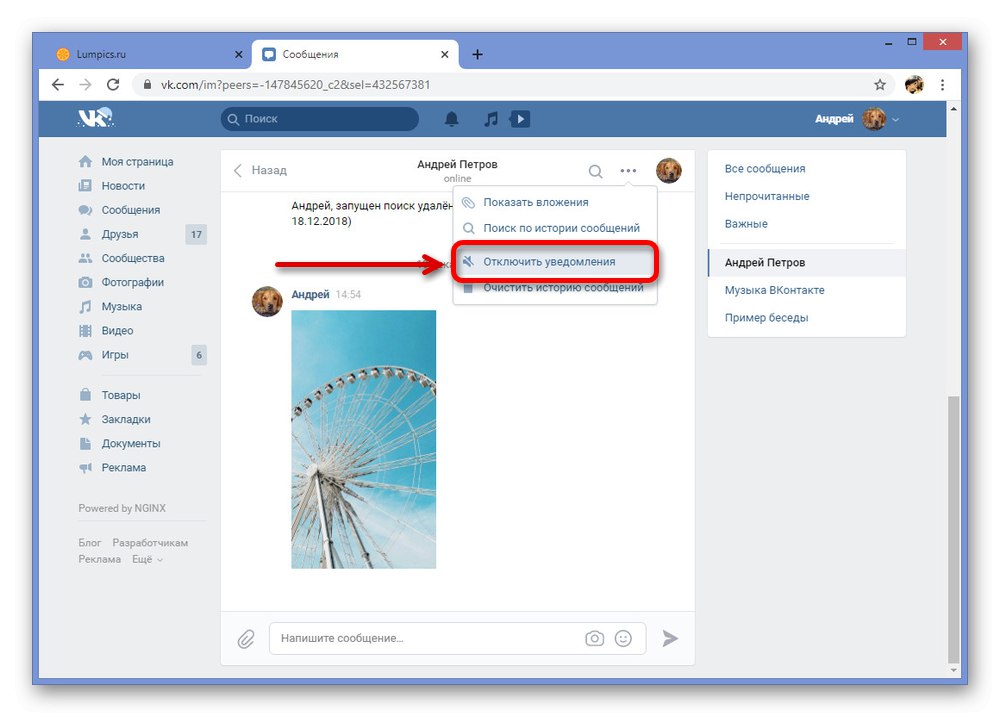
Task: Click browser back arrow
Action: 57,84
